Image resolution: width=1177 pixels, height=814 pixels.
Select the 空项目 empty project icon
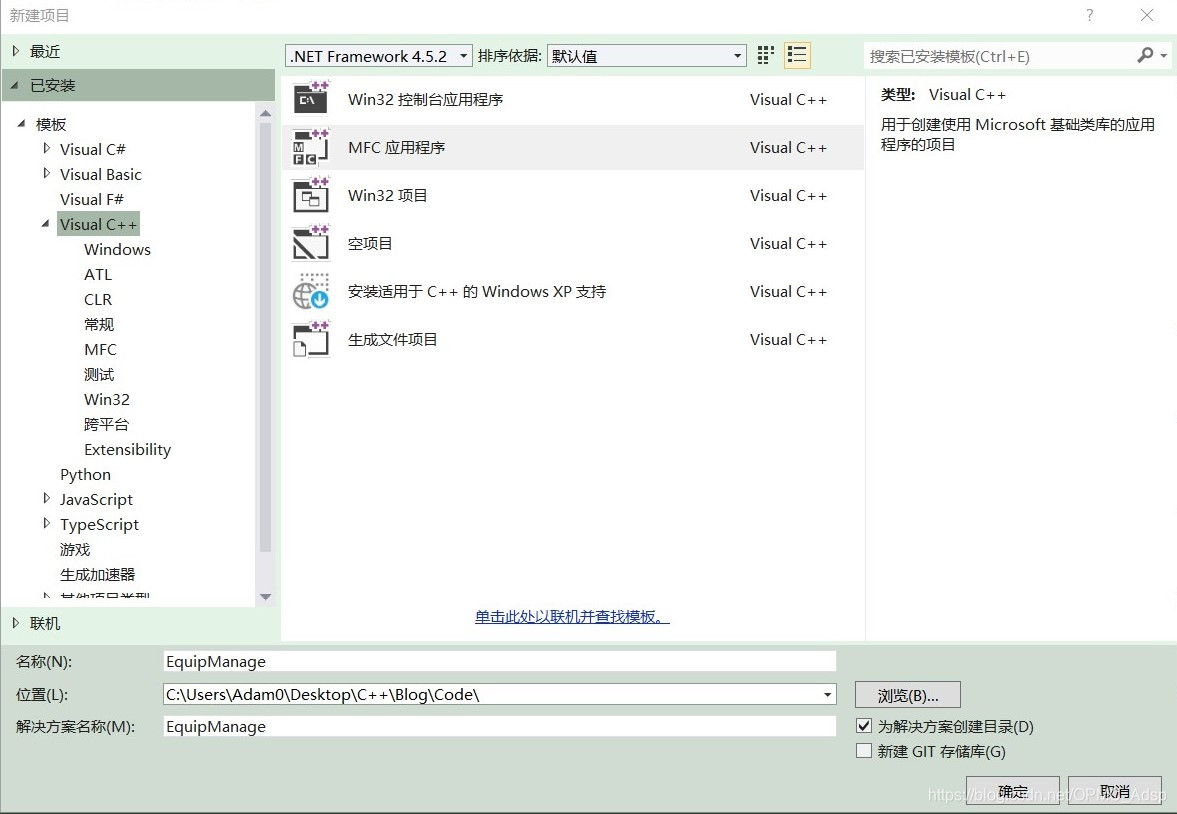[x=311, y=243]
